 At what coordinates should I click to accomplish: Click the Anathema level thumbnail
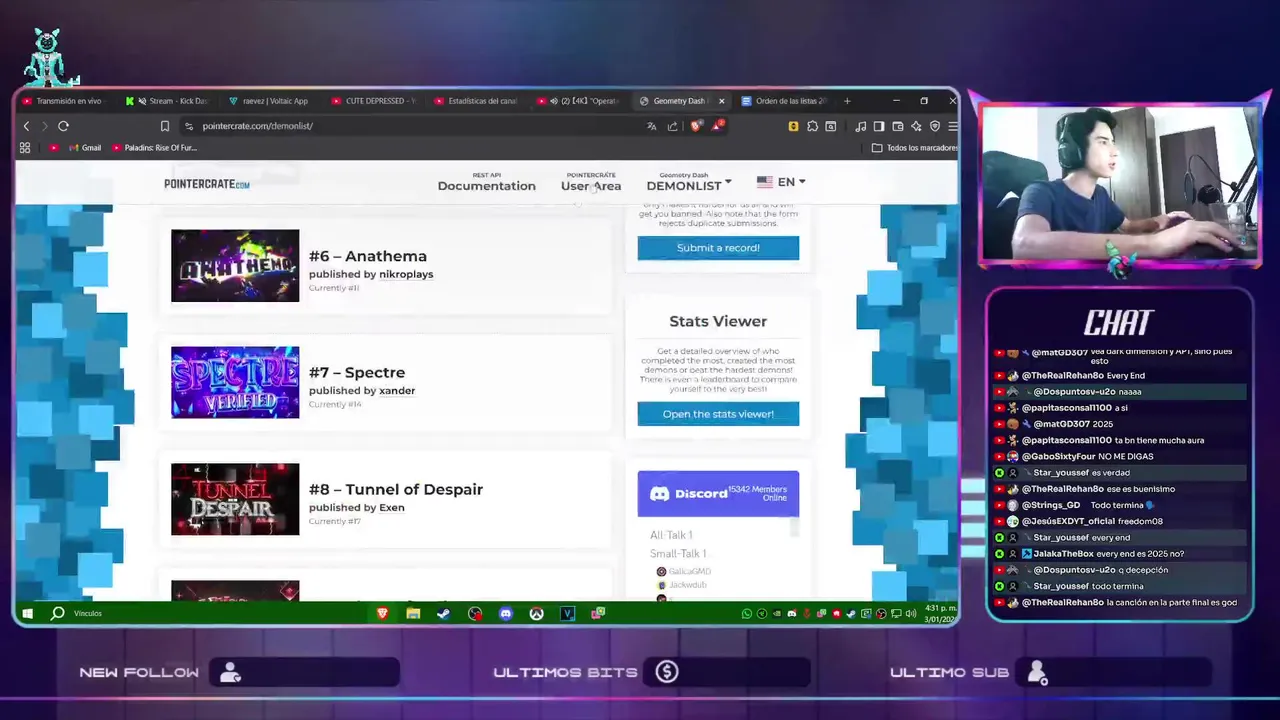(235, 266)
